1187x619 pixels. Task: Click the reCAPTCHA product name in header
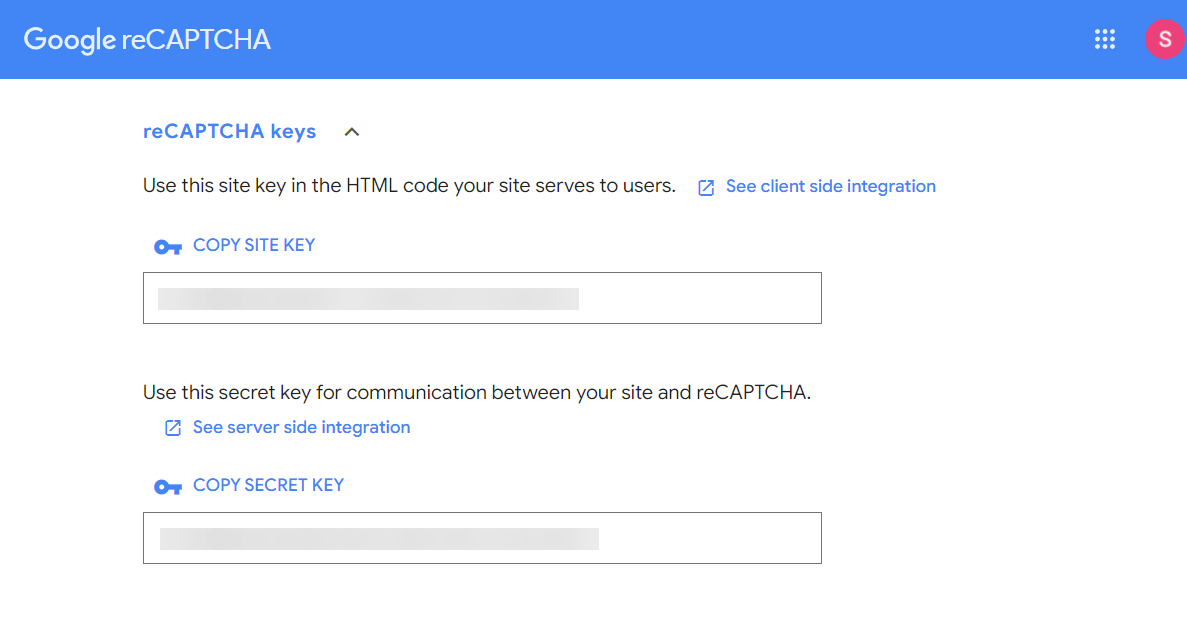pyautogui.click(x=196, y=40)
